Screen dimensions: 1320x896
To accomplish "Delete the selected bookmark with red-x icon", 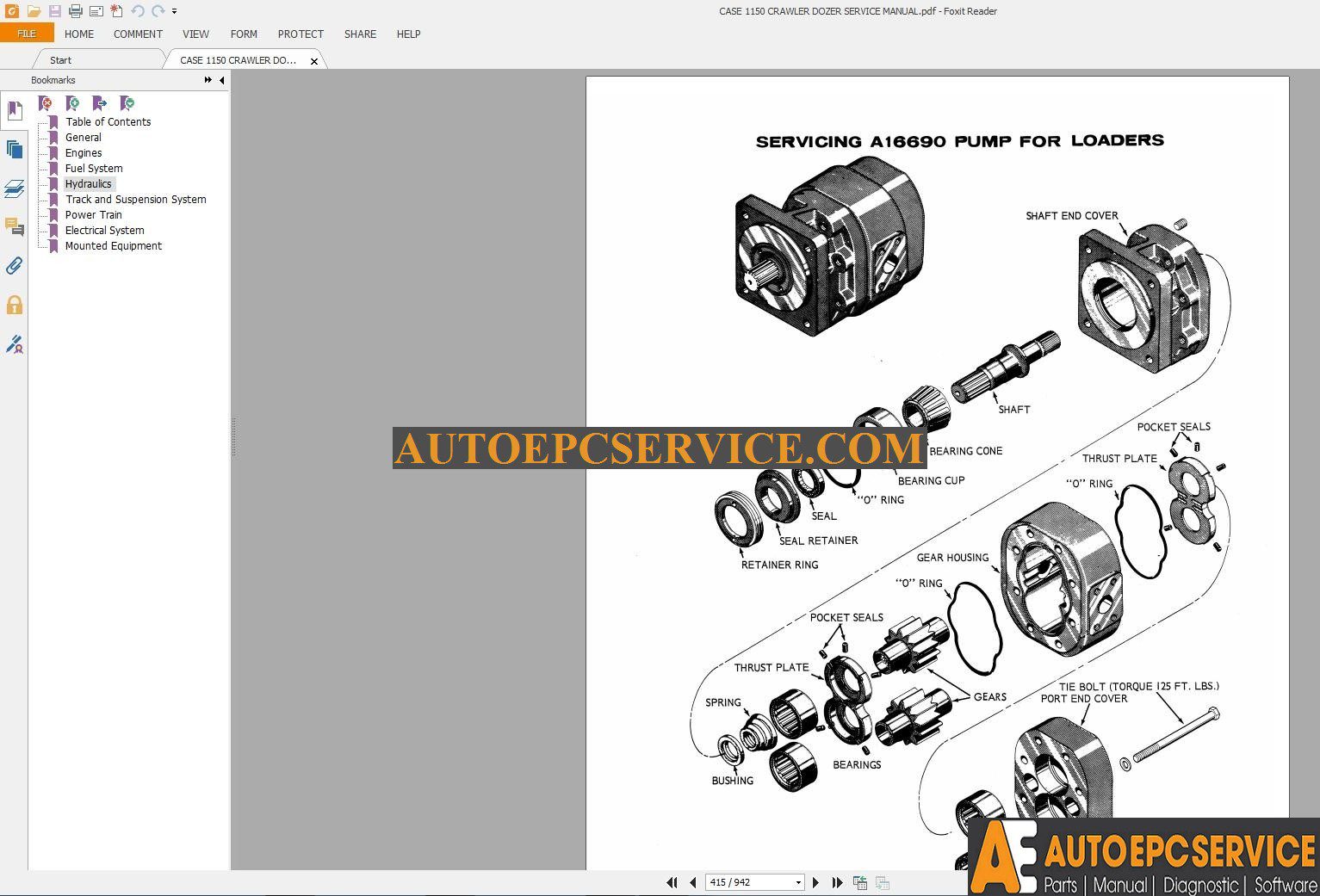I will coord(46,103).
